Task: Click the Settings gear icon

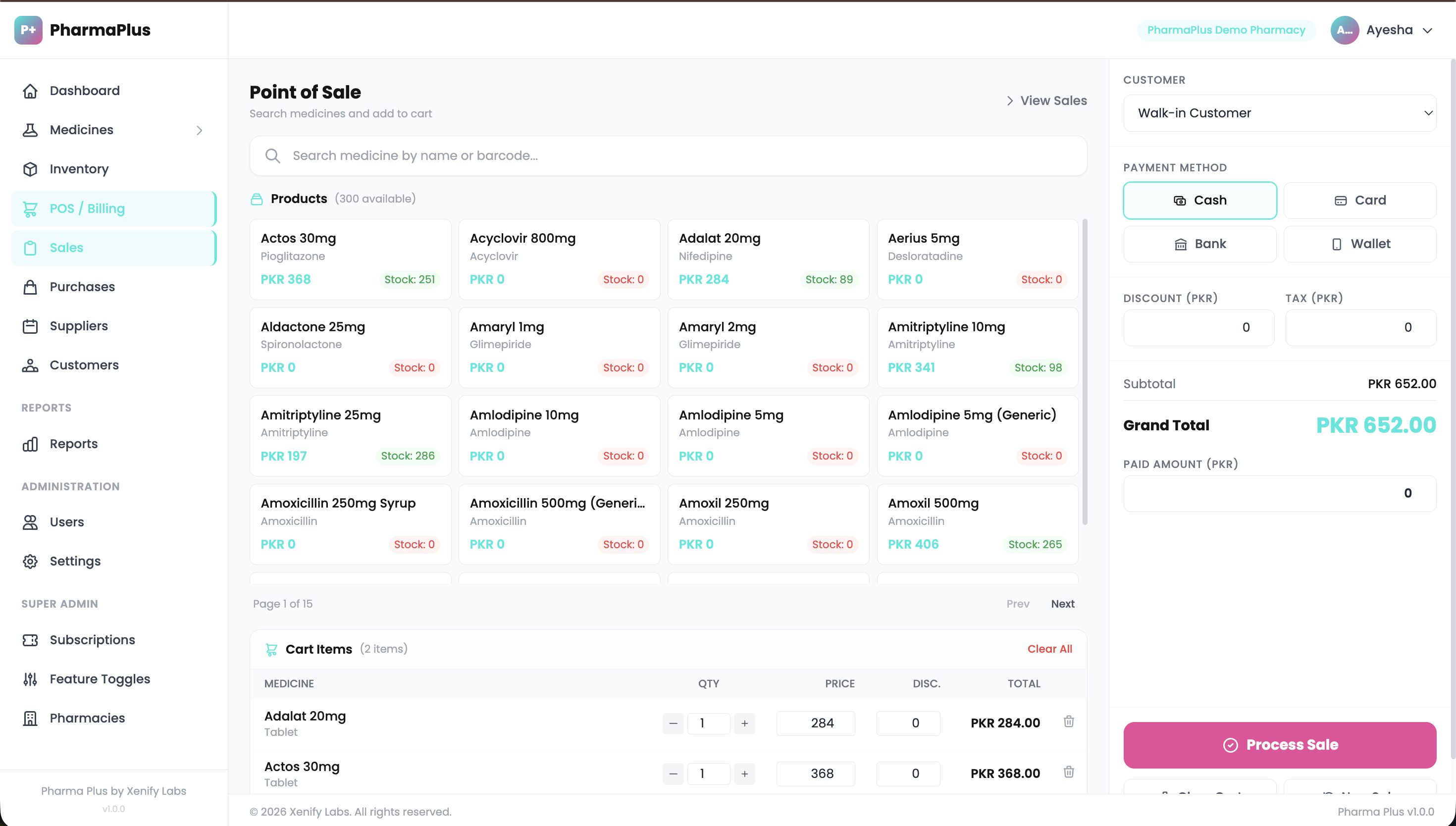Action: (30, 561)
